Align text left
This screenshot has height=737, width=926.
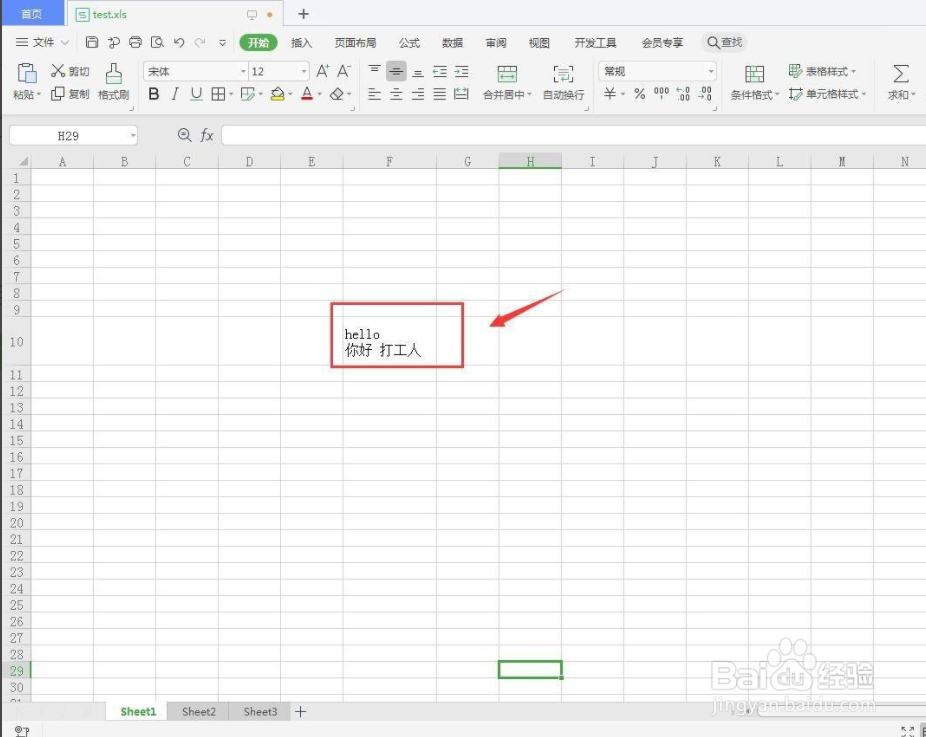pyautogui.click(x=374, y=93)
